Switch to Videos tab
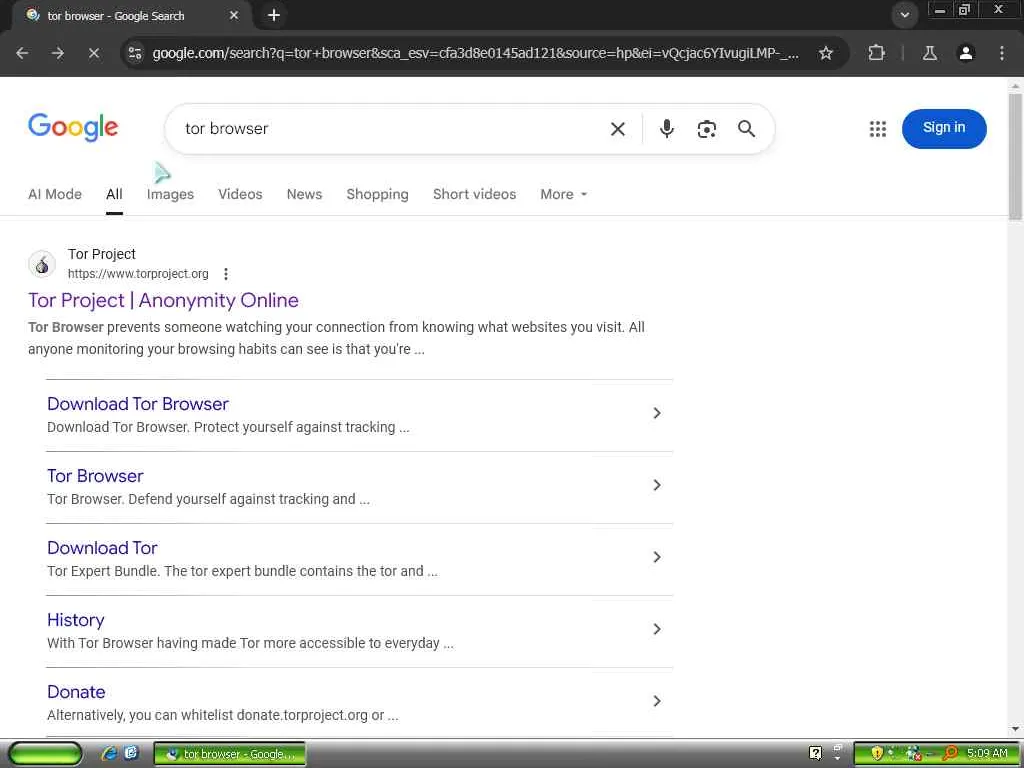1024x768 pixels. tap(240, 194)
